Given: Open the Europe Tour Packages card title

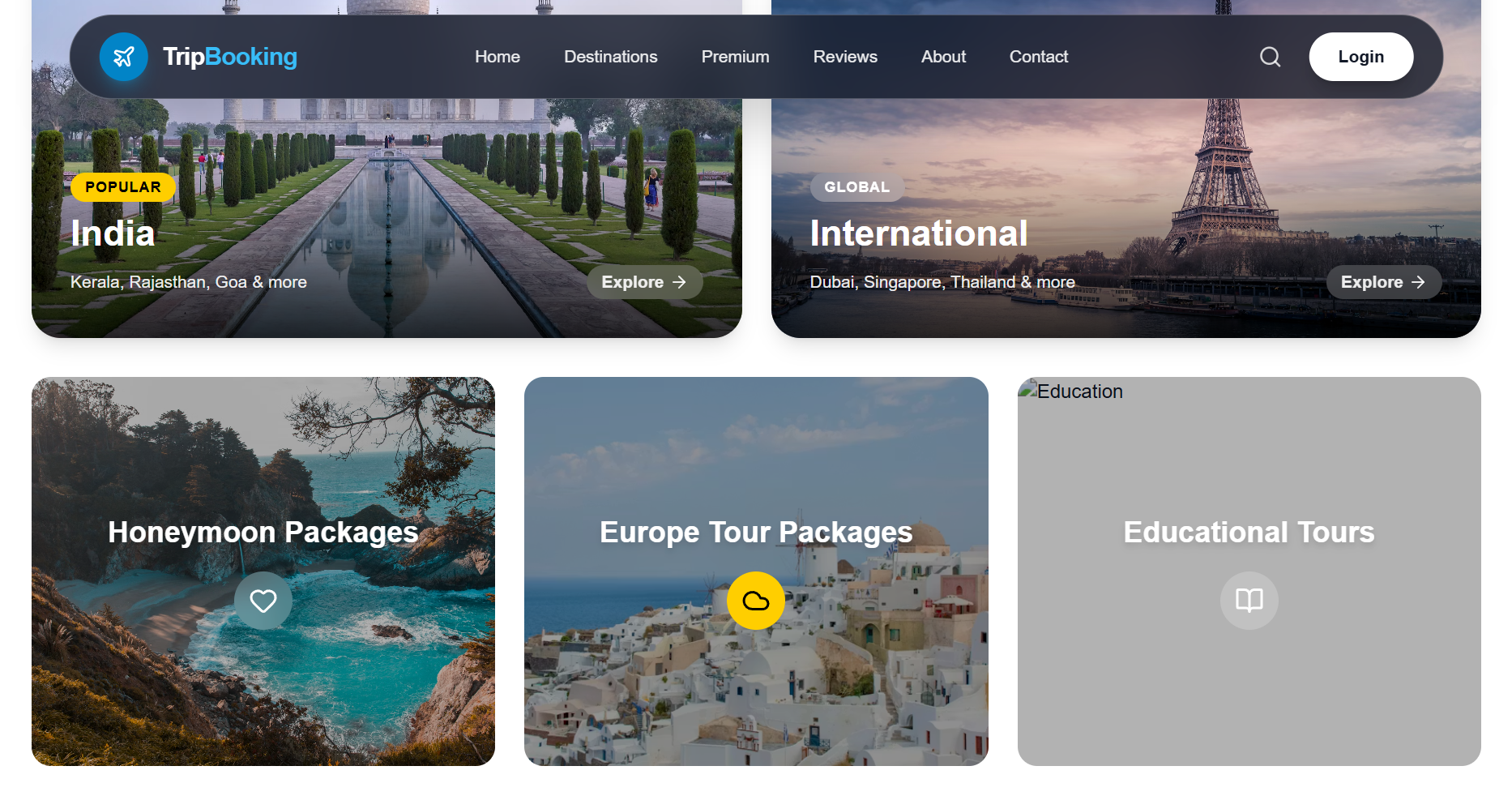Looking at the screenshot, I should point(755,533).
